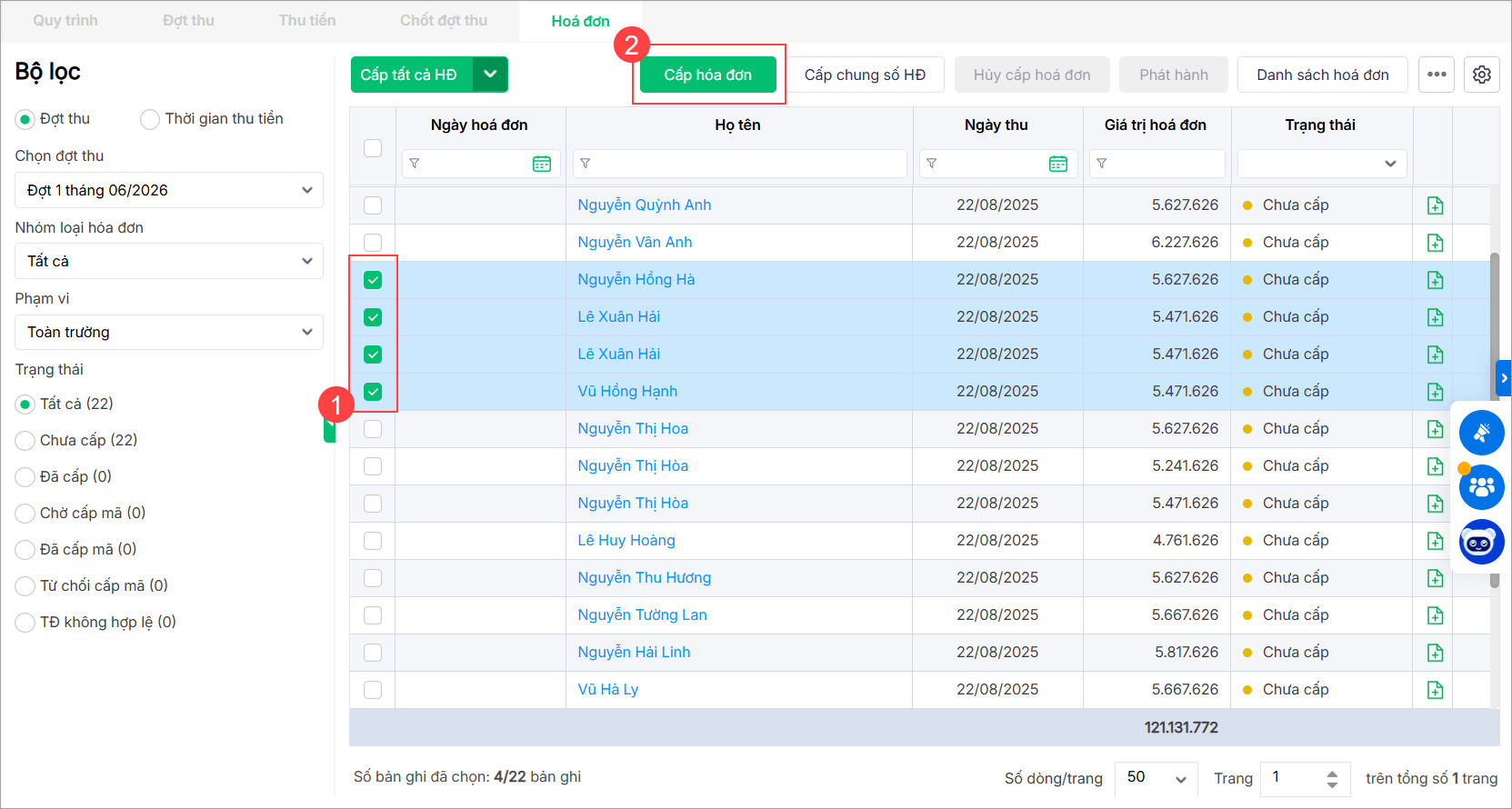Click the table's vertical scrollbar
The height and width of the screenshot is (809, 1512).
(x=1494, y=420)
